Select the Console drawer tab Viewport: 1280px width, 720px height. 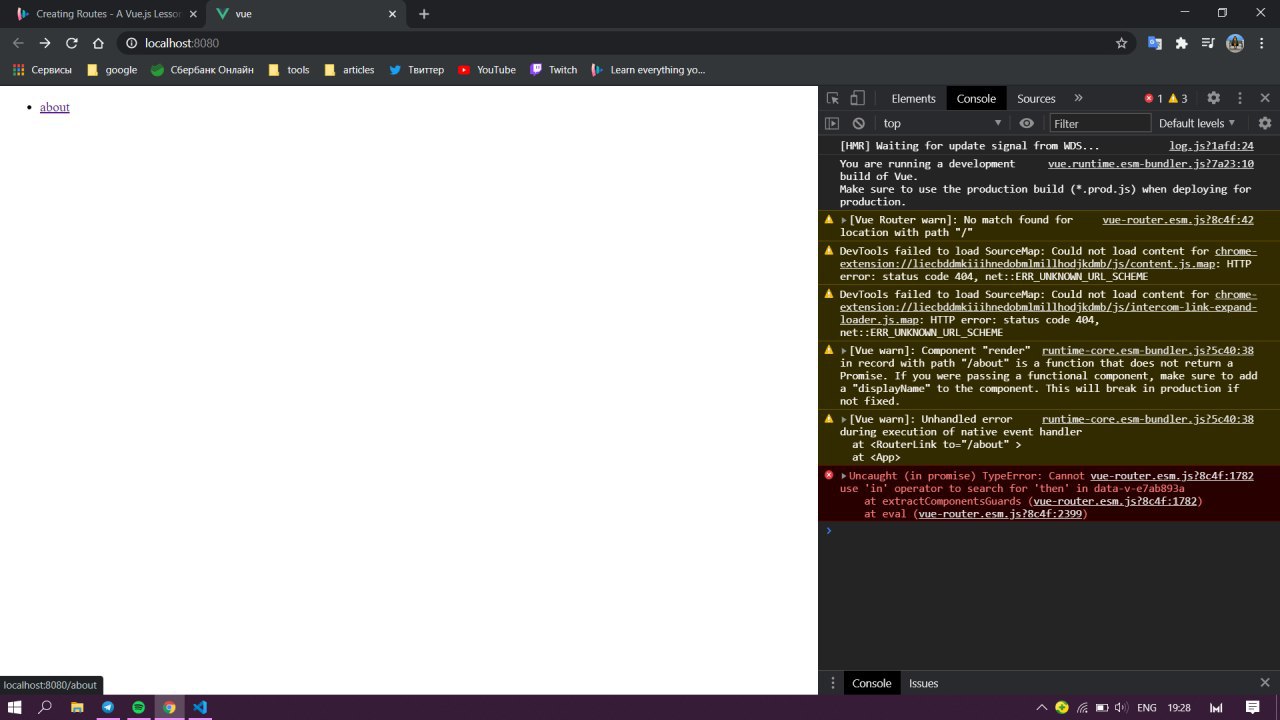pos(871,683)
